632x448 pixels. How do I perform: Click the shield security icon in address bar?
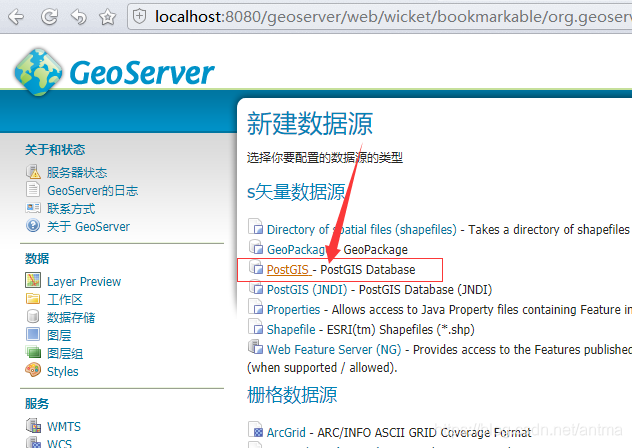pos(139,17)
